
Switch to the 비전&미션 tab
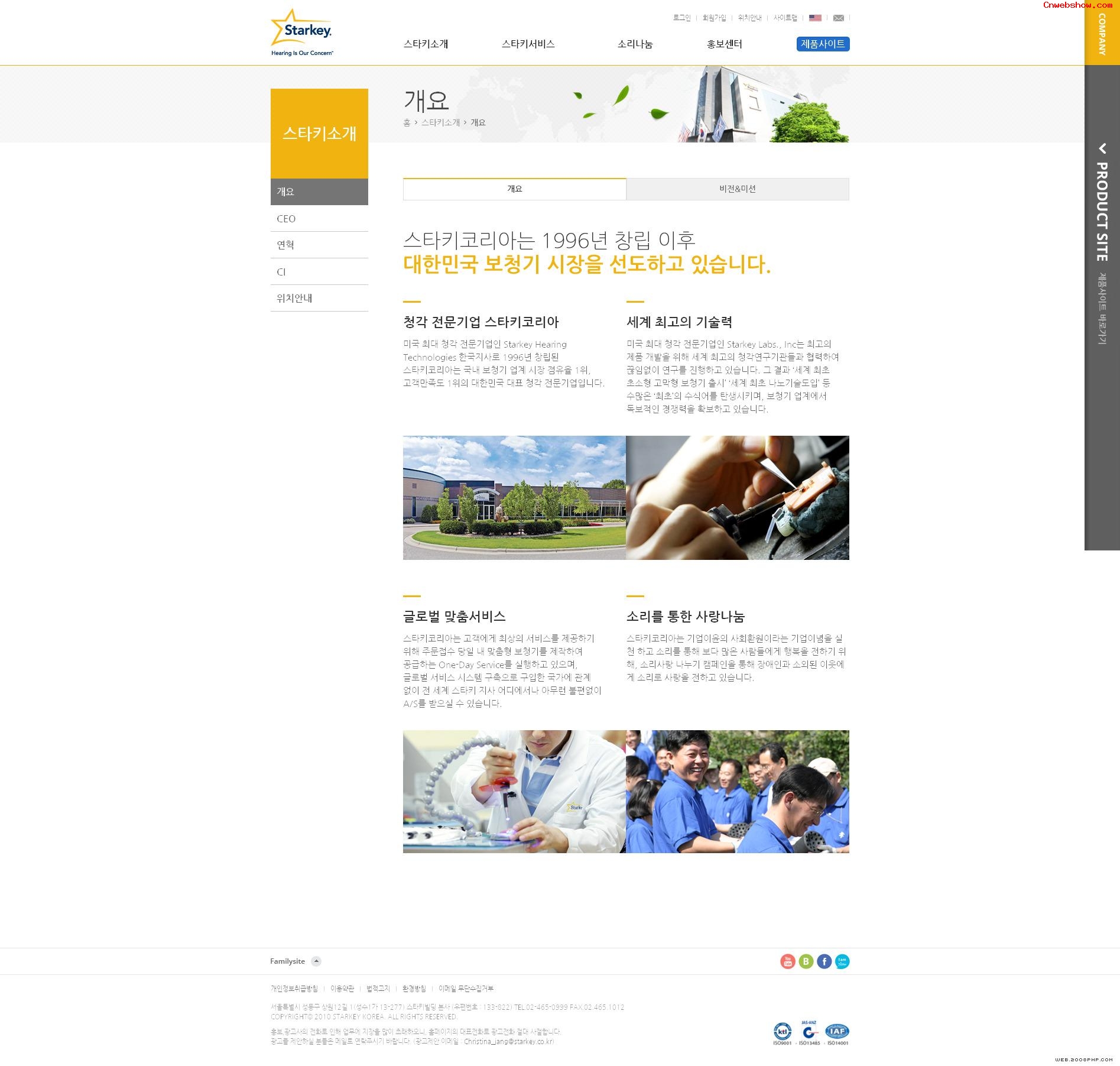tap(738, 189)
